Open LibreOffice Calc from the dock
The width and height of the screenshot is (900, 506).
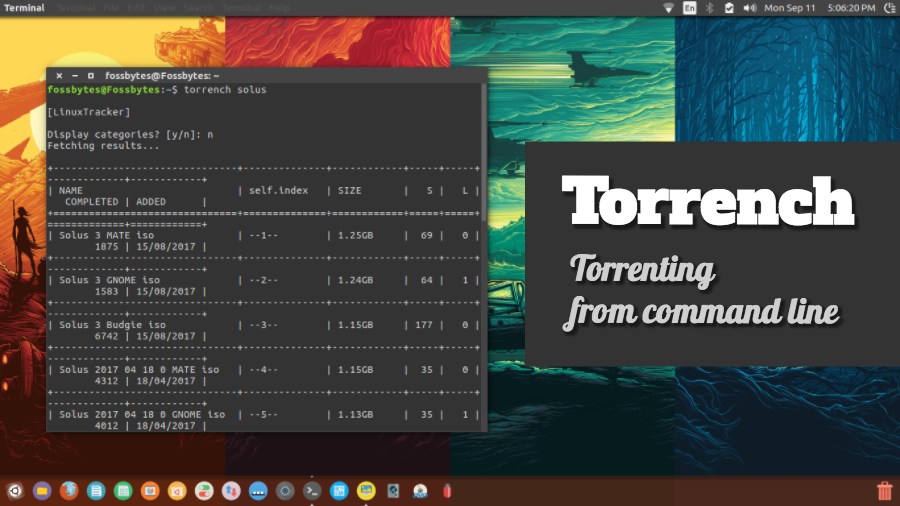click(x=123, y=491)
